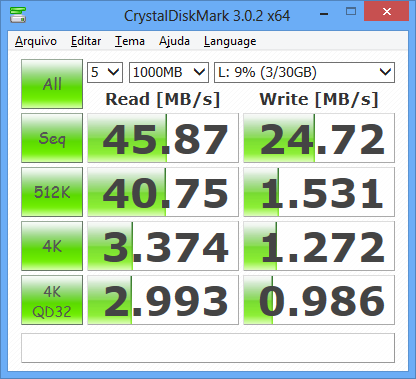Expand the test size dropdown showing 1000MB

coord(169,72)
